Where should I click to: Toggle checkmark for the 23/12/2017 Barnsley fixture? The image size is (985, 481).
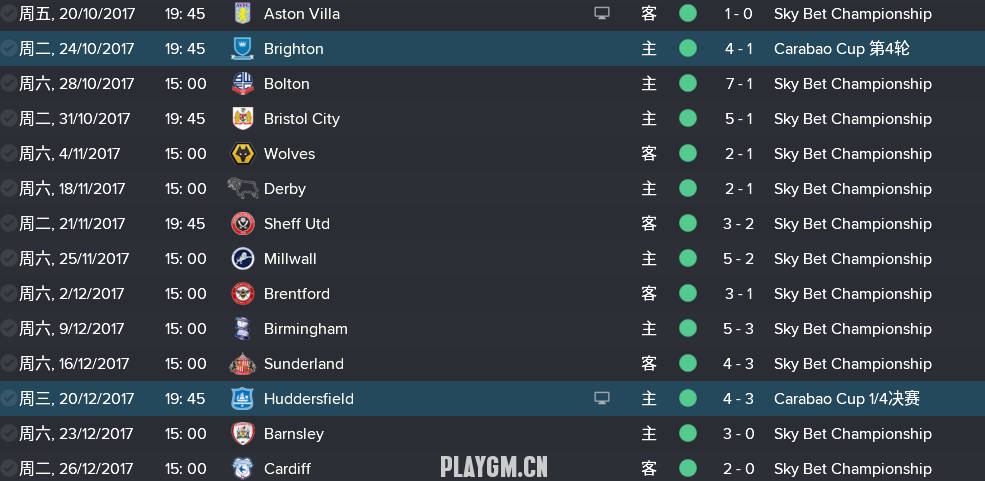click(9, 433)
